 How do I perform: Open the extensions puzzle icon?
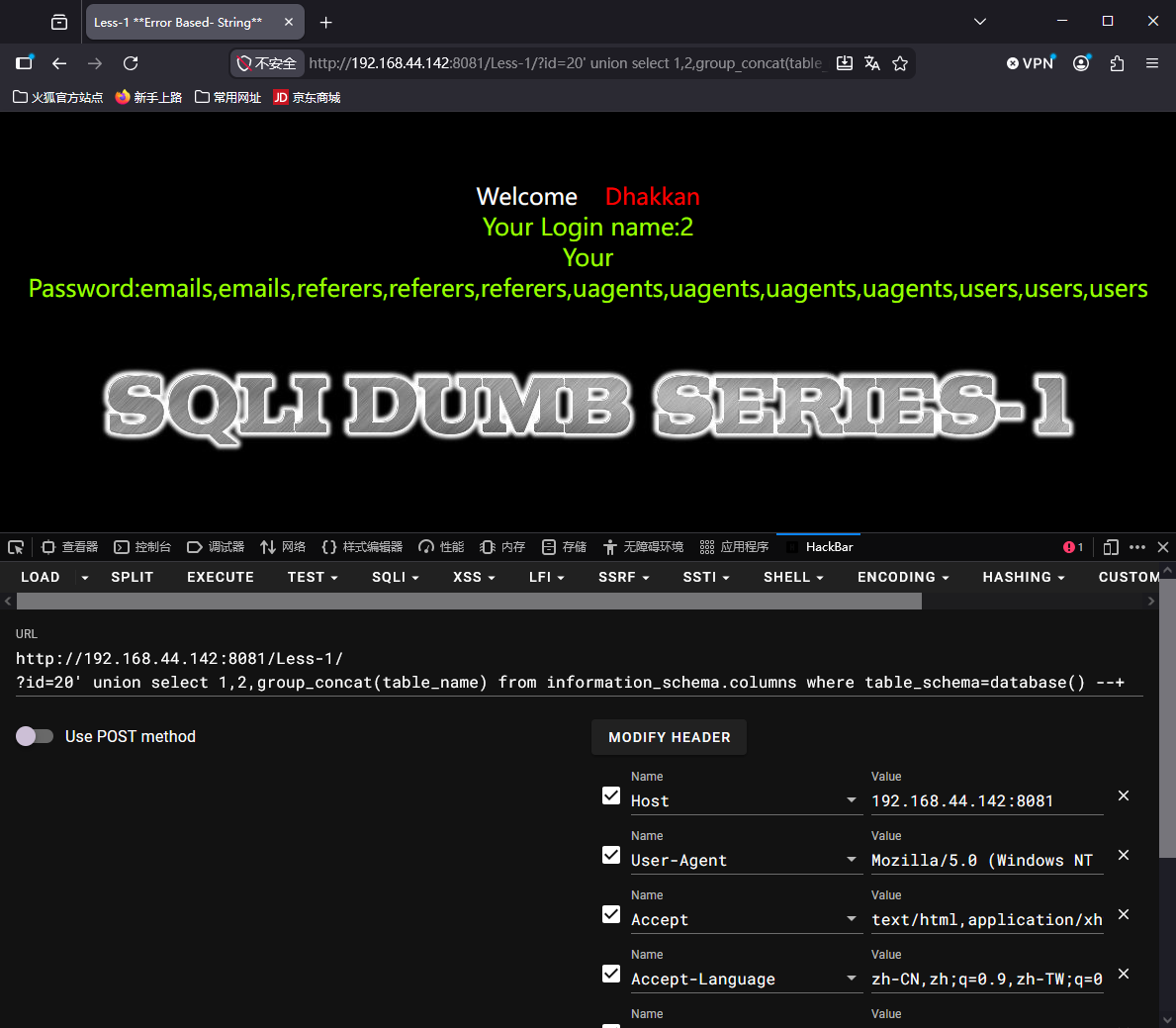coord(1117,63)
